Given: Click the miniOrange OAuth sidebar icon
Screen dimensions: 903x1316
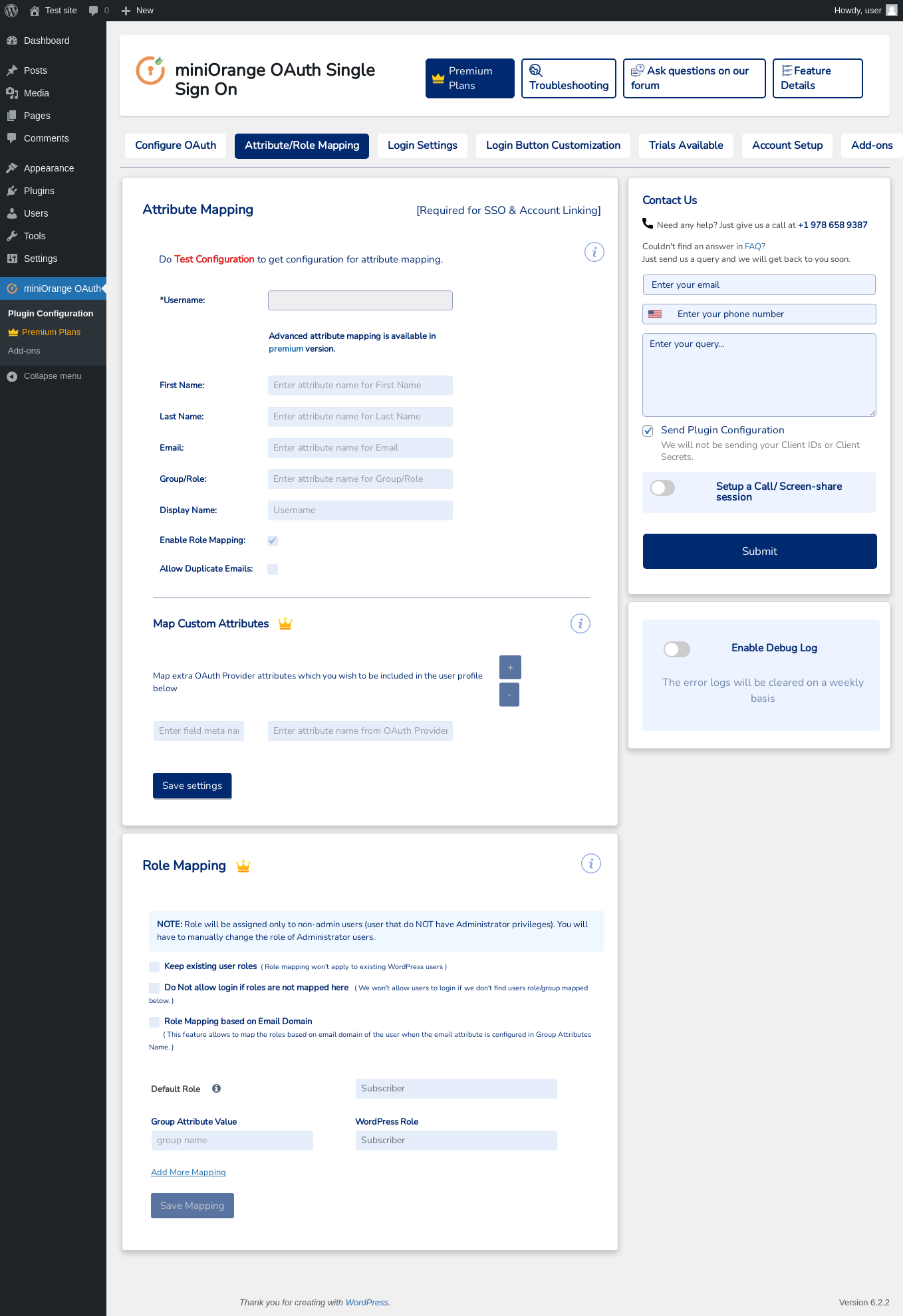Looking at the screenshot, I should pos(12,288).
